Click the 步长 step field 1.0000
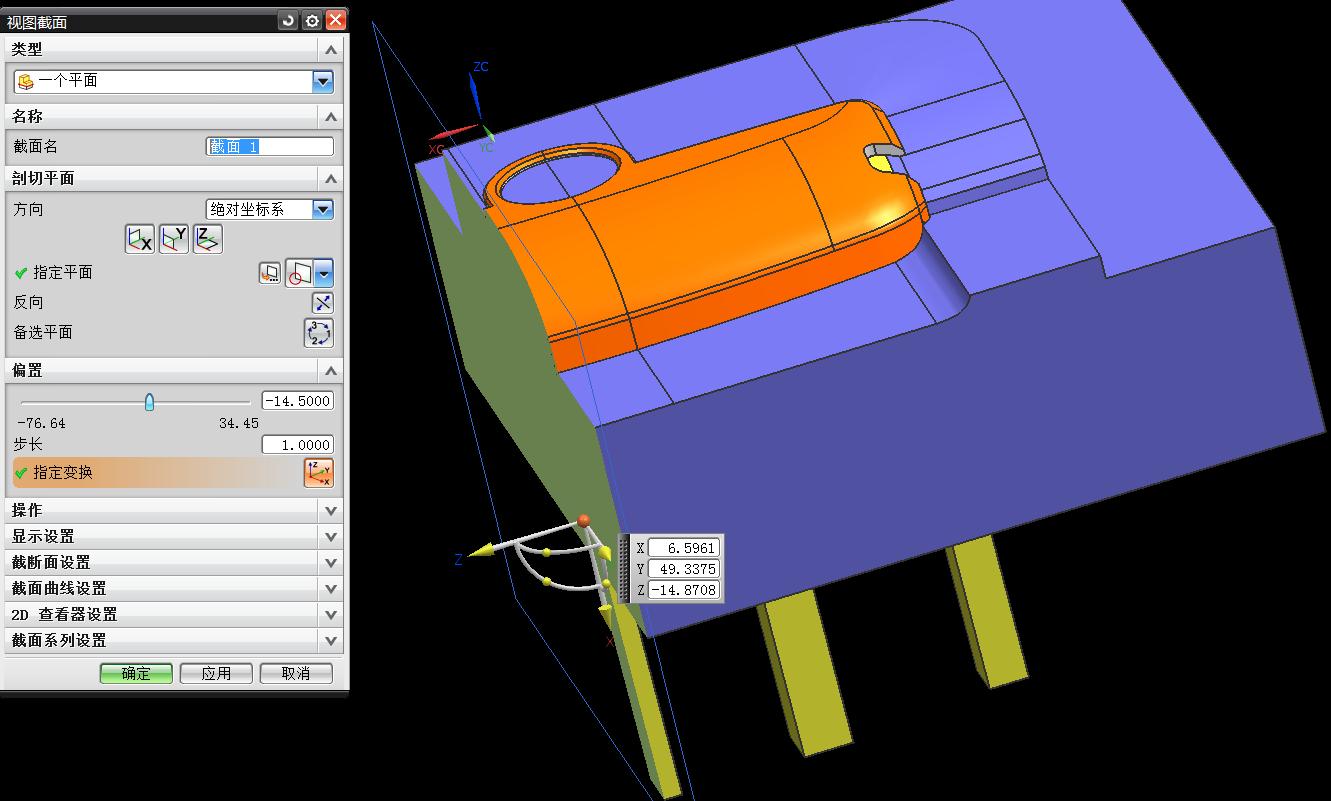 click(298, 445)
